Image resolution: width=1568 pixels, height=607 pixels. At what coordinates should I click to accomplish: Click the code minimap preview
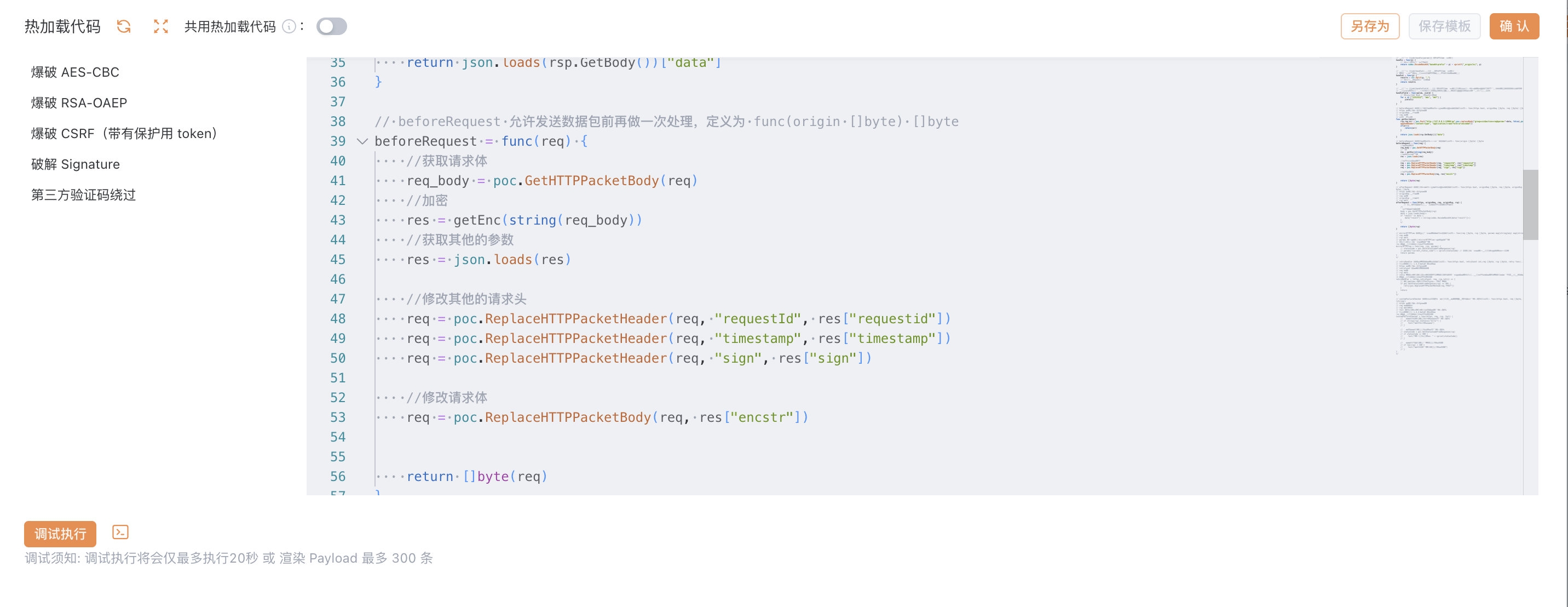[x=1458, y=207]
